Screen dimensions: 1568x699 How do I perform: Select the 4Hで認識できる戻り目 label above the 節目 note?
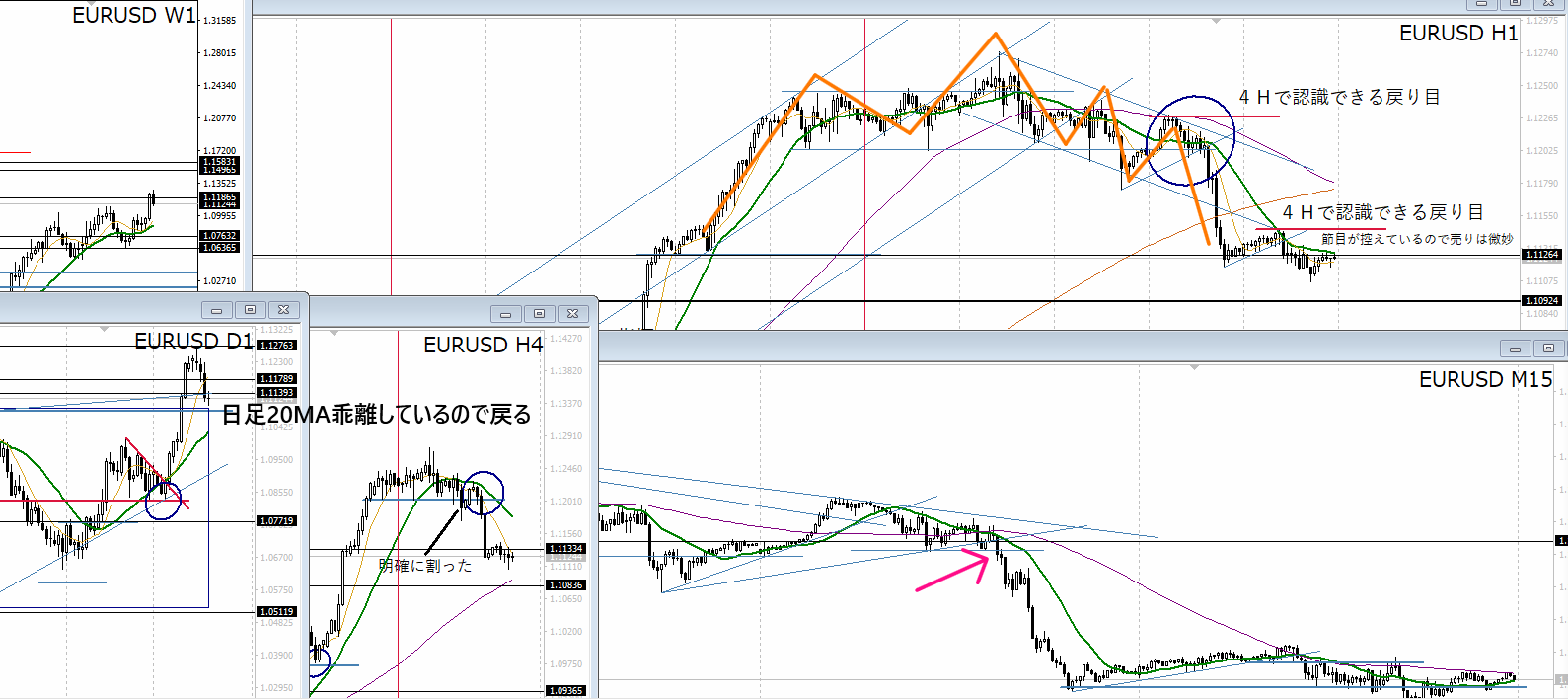pos(1382,212)
